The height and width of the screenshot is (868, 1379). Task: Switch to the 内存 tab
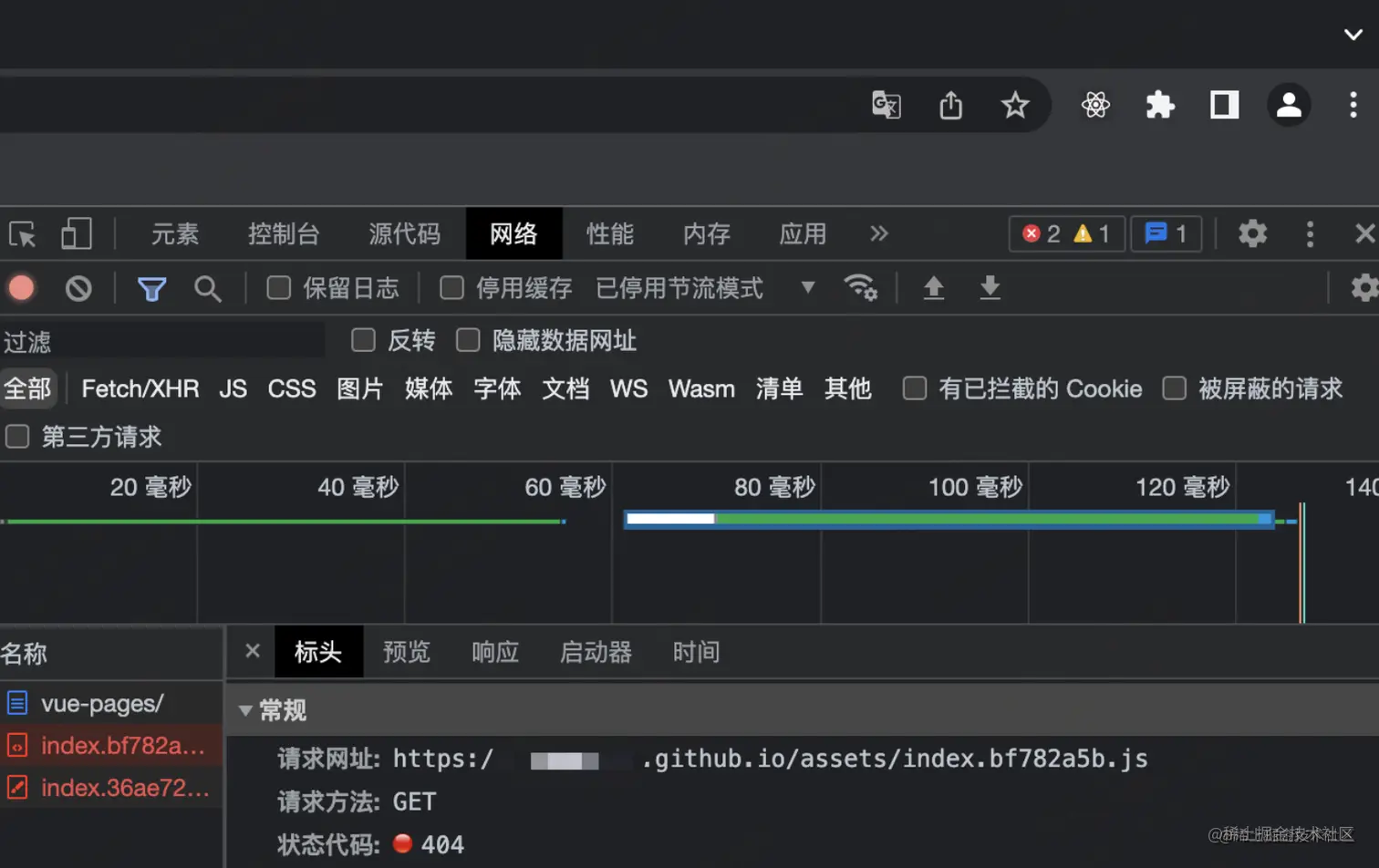pyautogui.click(x=707, y=234)
